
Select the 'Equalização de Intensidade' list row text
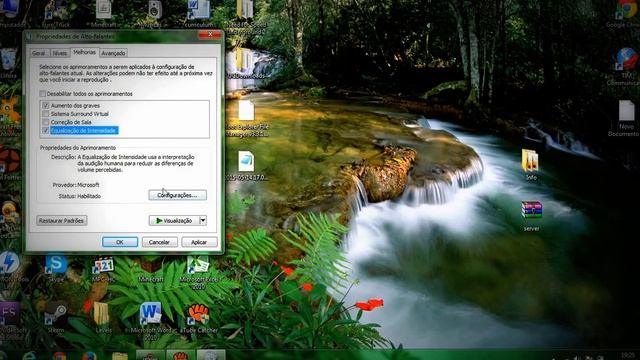click(x=84, y=130)
